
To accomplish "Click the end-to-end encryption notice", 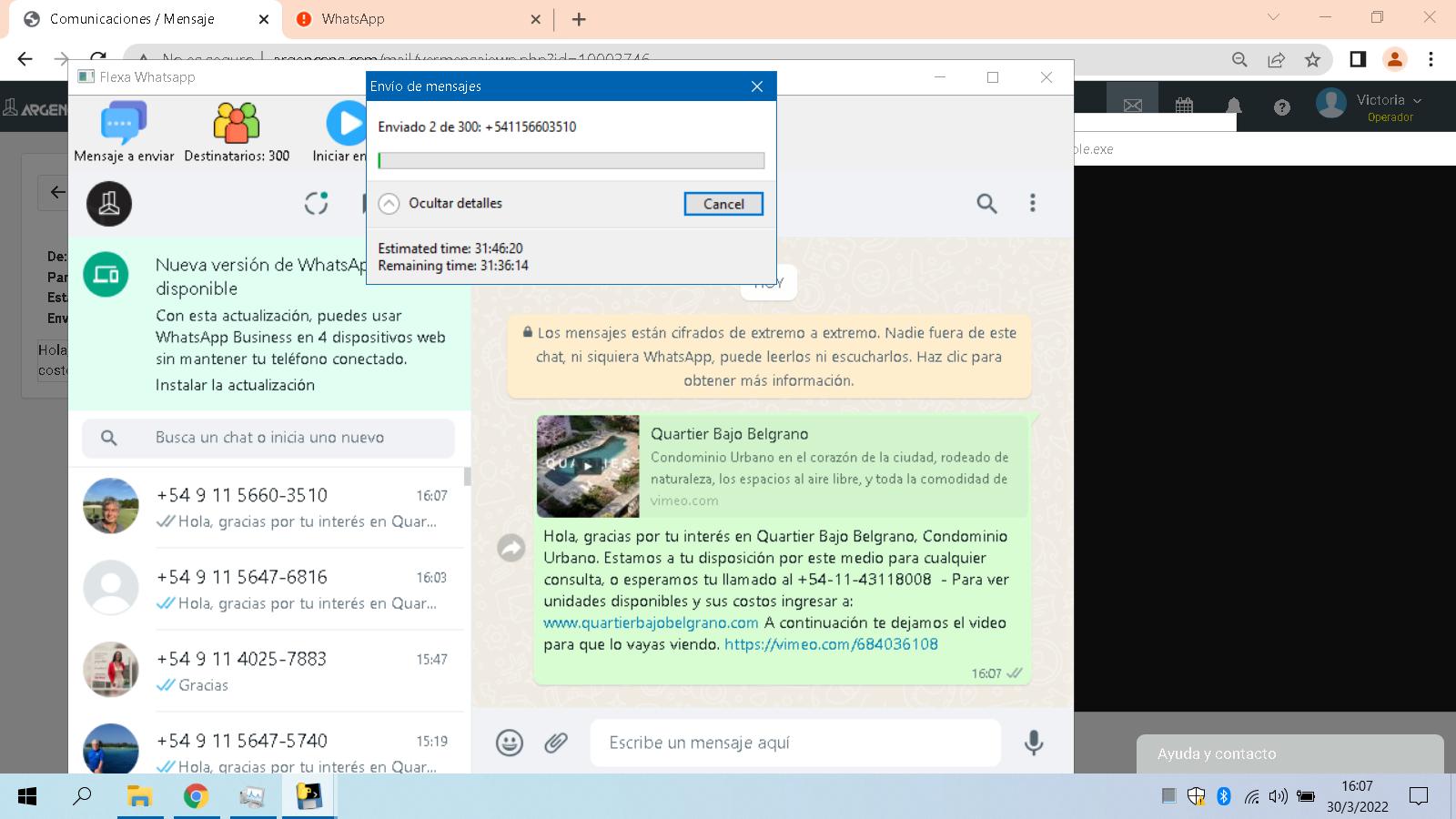I will (x=769, y=357).
